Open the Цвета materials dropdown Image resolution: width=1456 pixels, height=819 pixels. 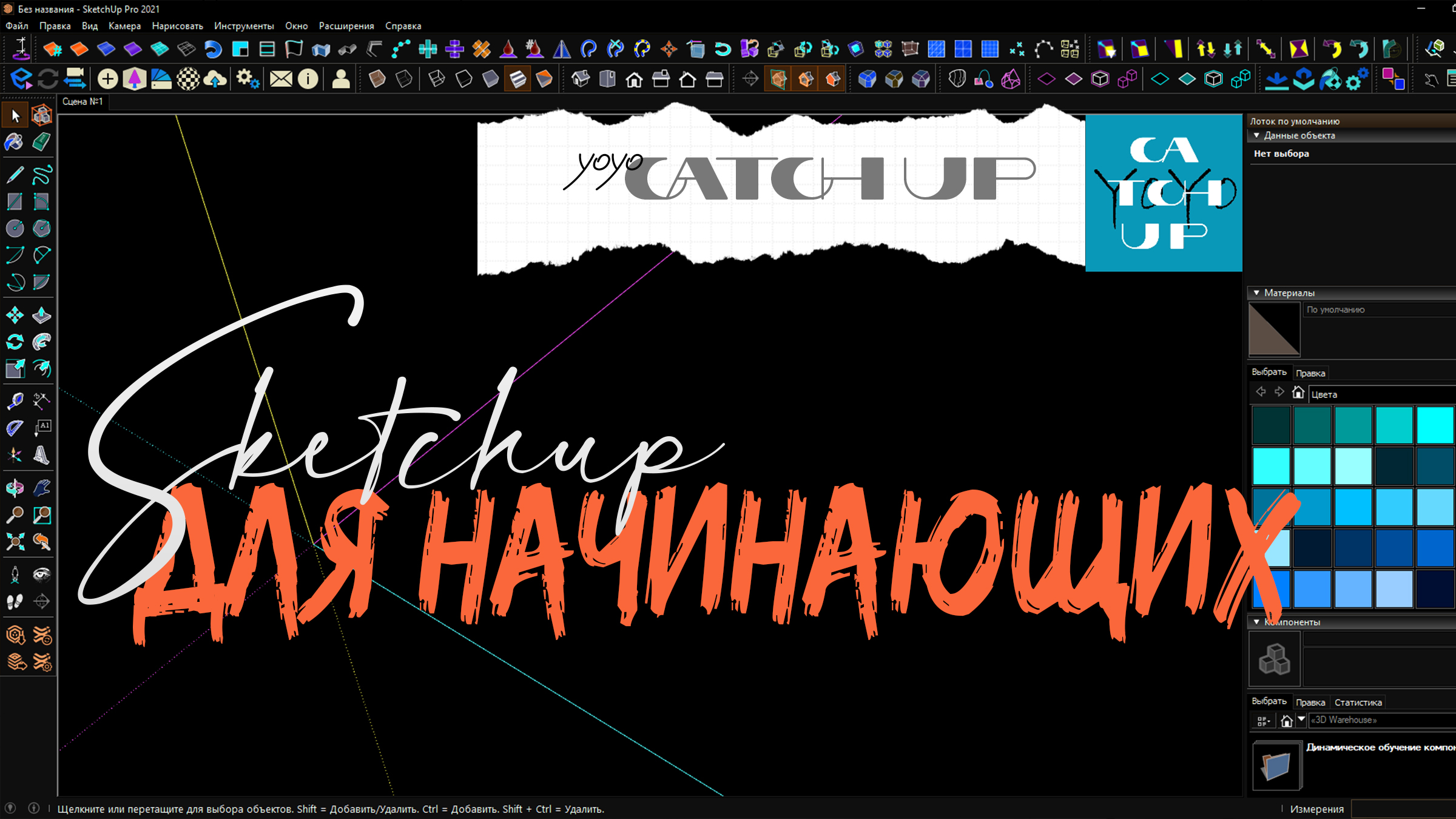coord(1382,394)
